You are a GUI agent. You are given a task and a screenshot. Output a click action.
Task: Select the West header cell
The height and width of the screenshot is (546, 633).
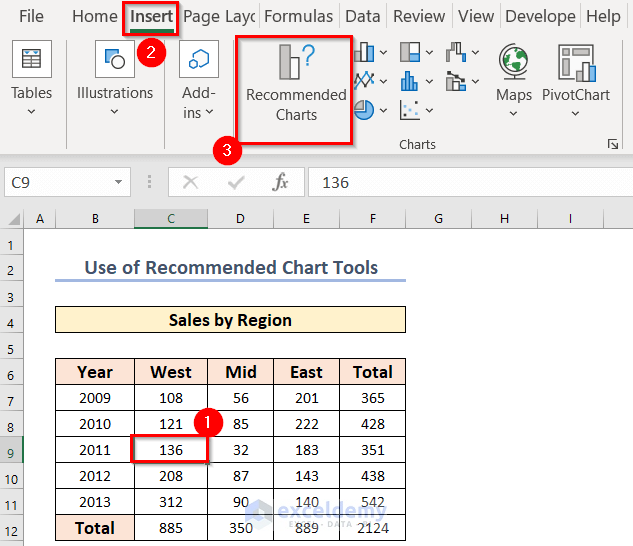tap(171, 372)
